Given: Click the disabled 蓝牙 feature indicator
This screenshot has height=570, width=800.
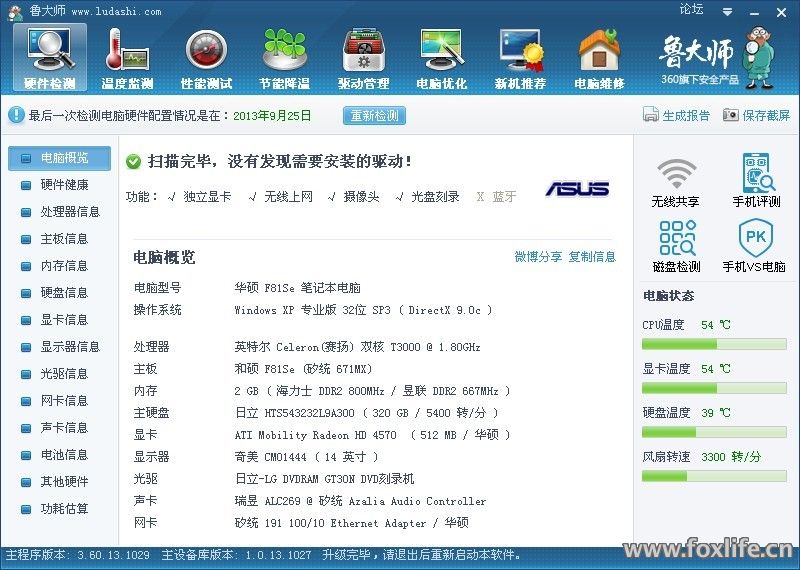Looking at the screenshot, I should coord(496,196).
